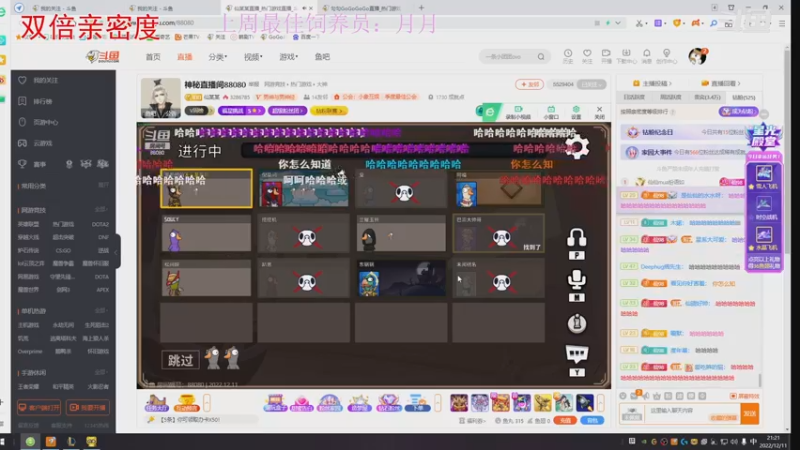Expand 主播投稿 in chat panel header
This screenshot has width=800, height=450.
click(x=652, y=83)
